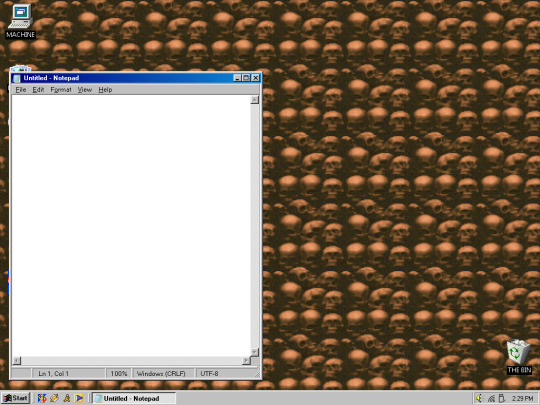Open the File menu in Notepad

point(21,90)
